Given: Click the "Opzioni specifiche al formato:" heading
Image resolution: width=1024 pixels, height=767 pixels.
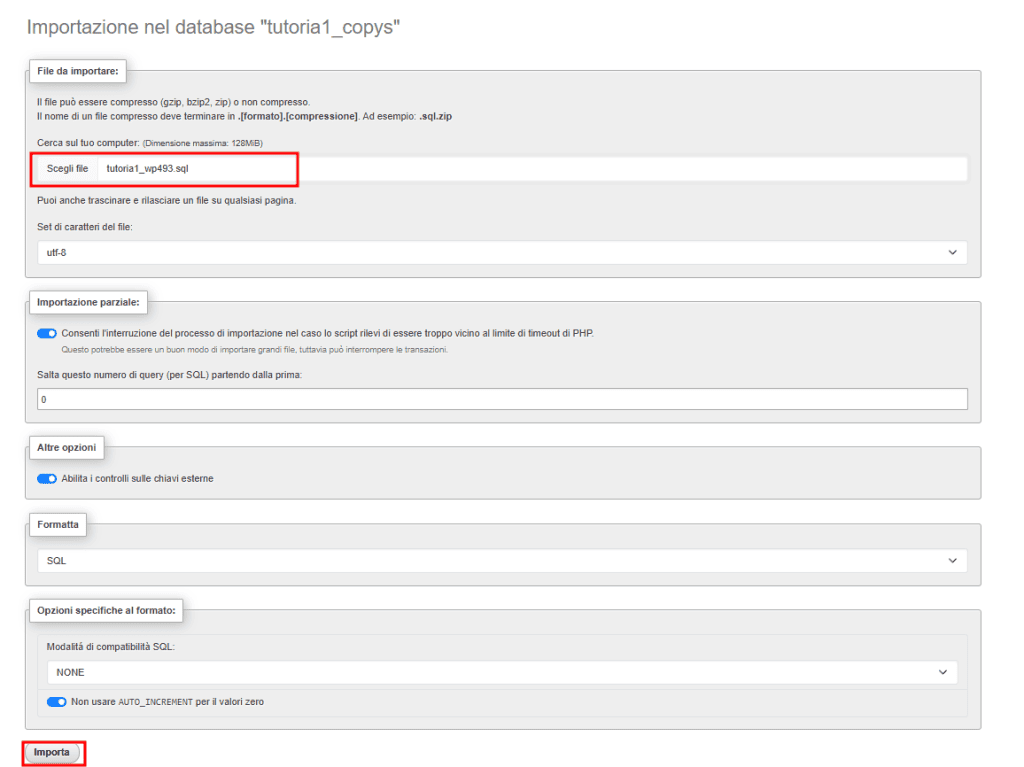Looking at the screenshot, I should tap(106, 610).
